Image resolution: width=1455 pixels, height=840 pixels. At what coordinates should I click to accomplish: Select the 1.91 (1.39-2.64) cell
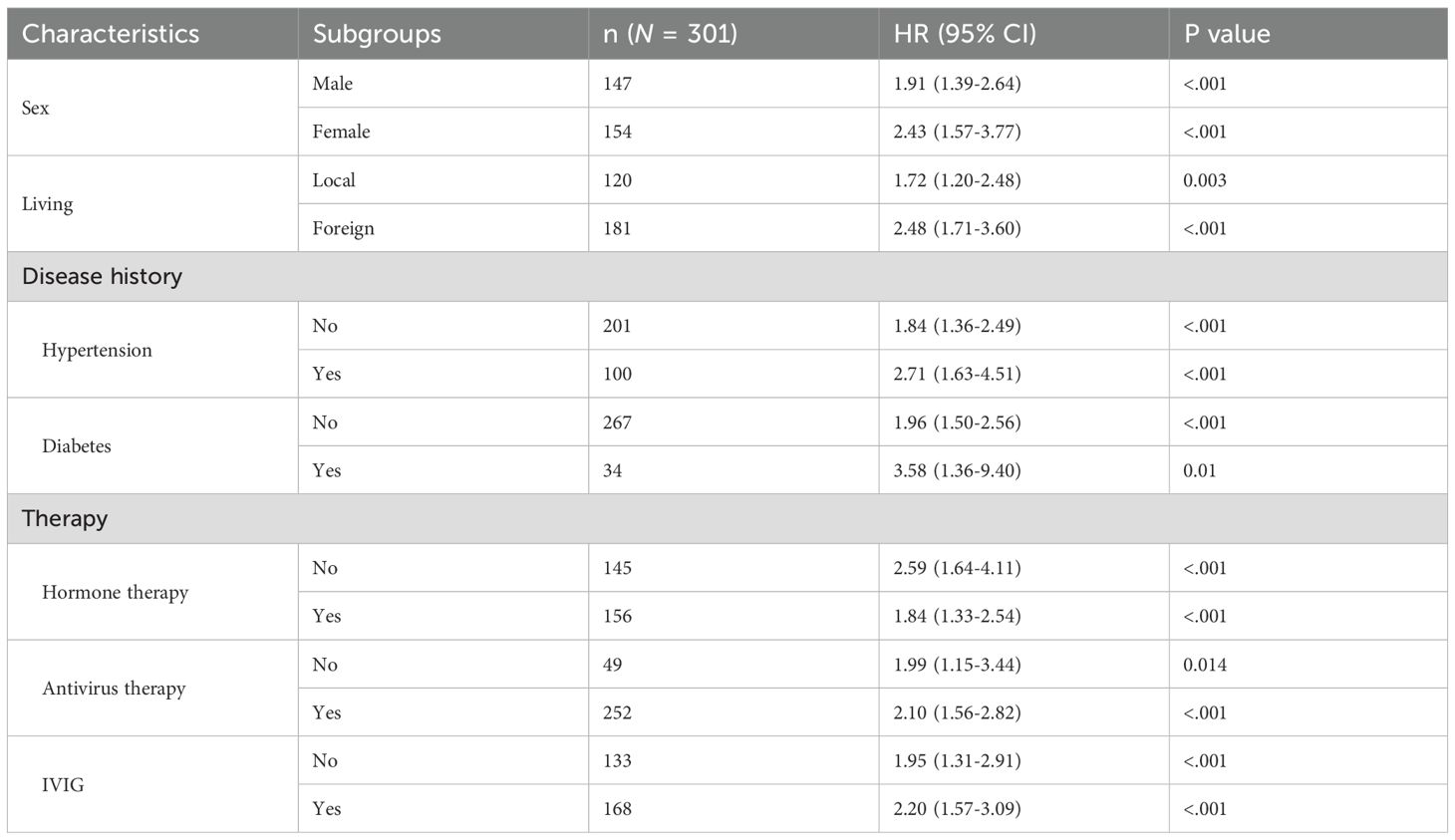(x=957, y=84)
